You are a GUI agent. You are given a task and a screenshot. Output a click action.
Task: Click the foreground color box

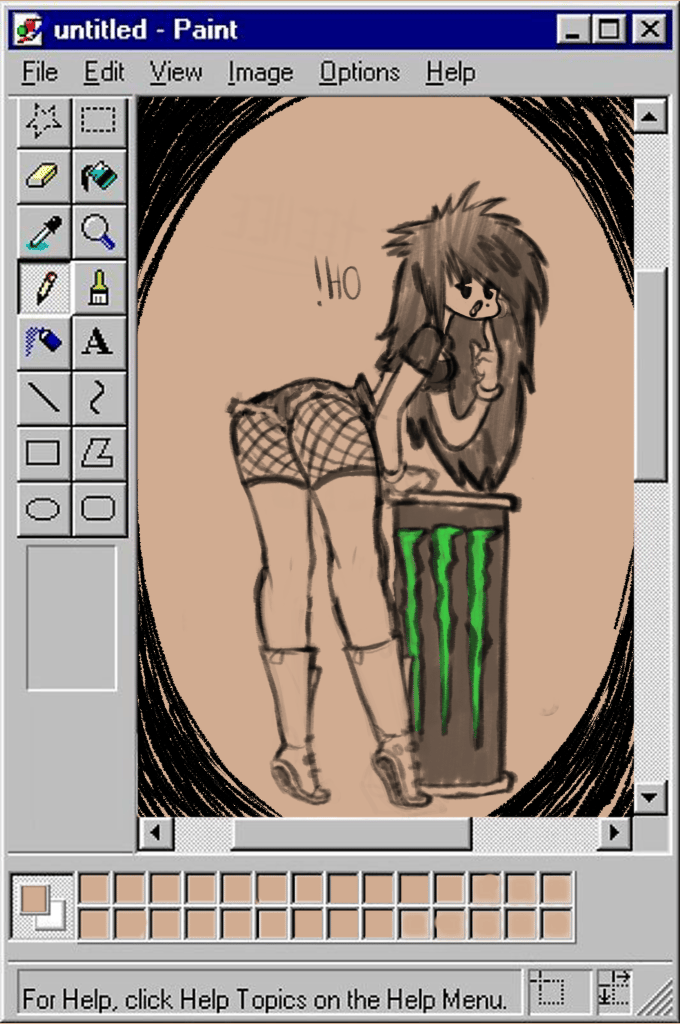[34, 899]
